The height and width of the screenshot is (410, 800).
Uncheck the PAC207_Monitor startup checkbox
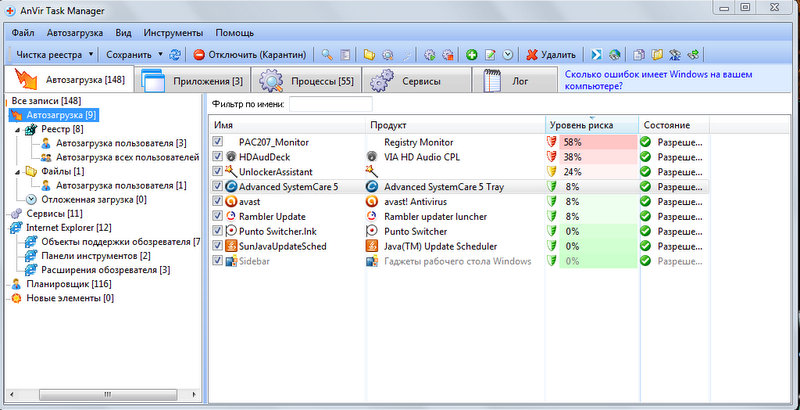pos(218,141)
